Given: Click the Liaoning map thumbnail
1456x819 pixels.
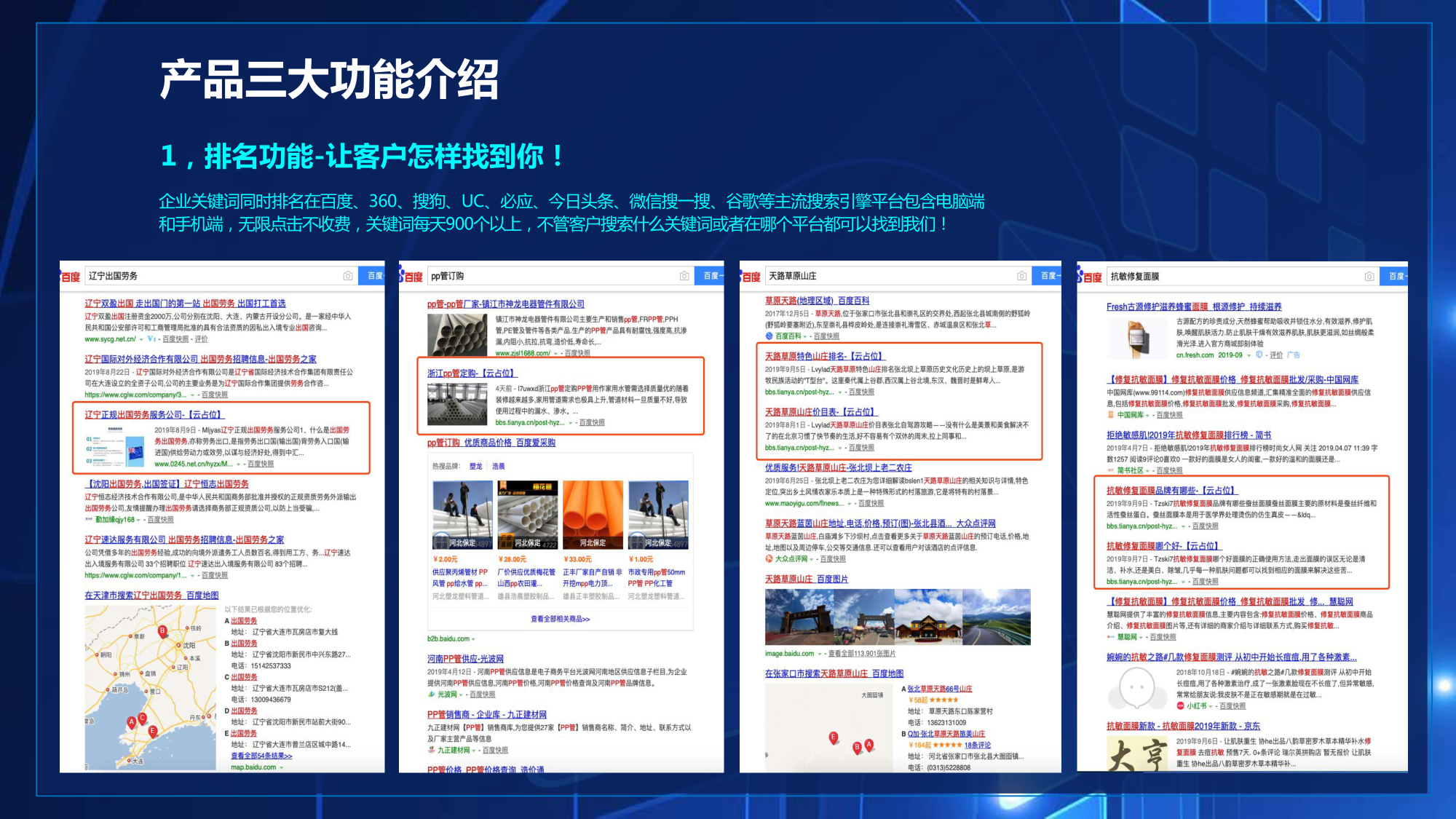Looking at the screenshot, I should click(150, 686).
